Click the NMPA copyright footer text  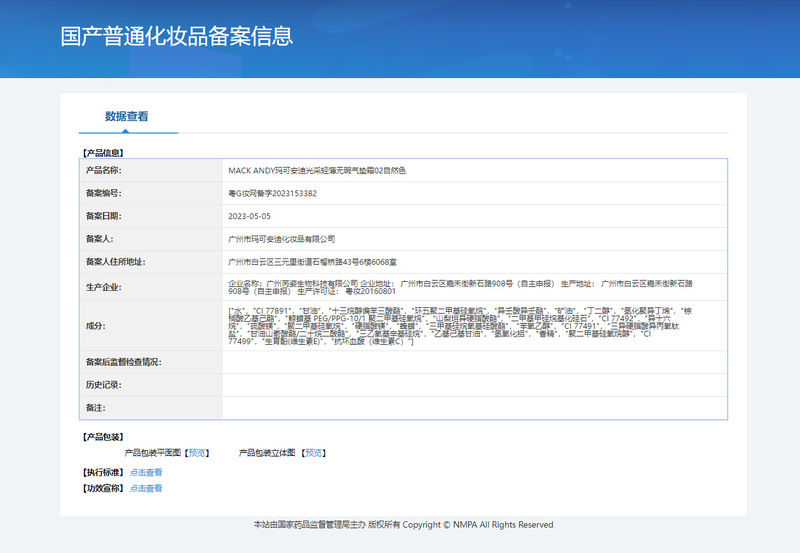click(x=403, y=525)
